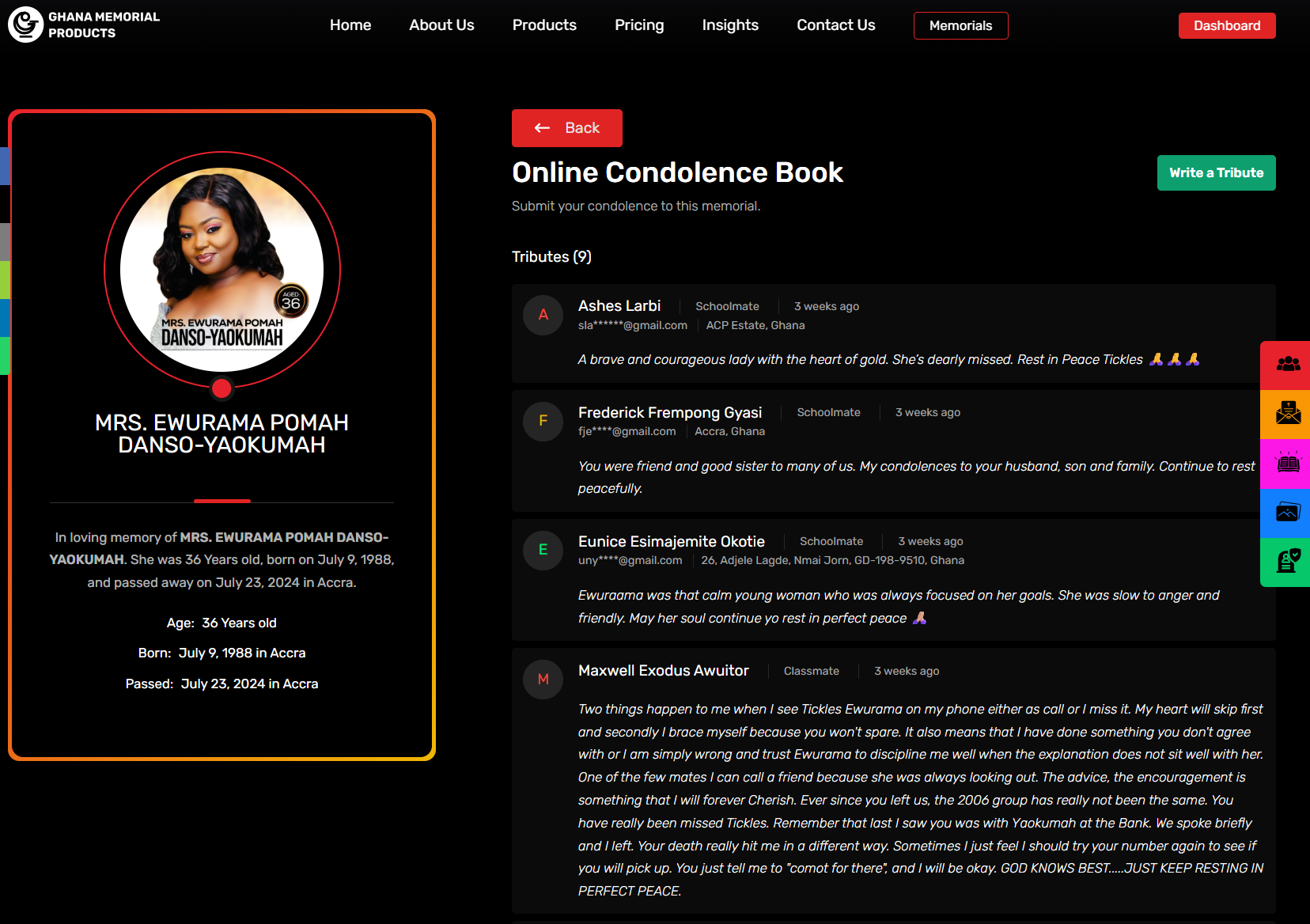The width and height of the screenshot is (1310, 924).
Task: Click the gray share tab on left edge
Action: pyautogui.click(x=5, y=242)
